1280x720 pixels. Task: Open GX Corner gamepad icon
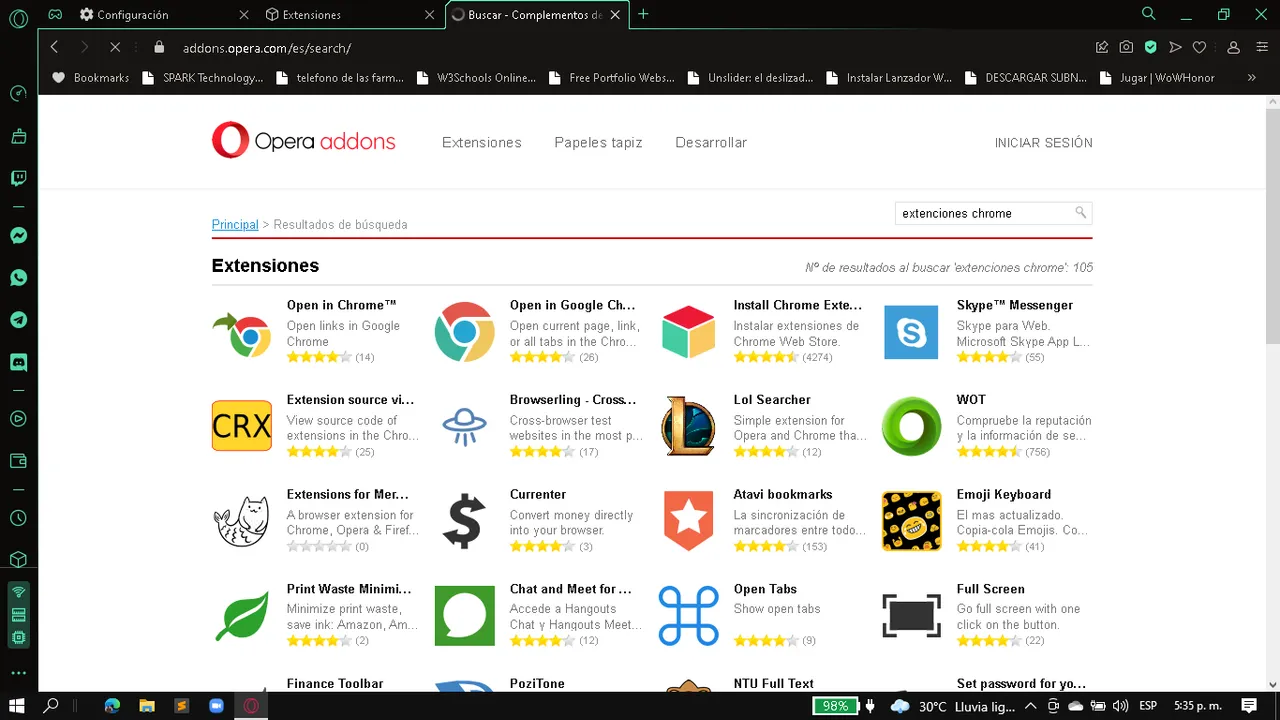click(56, 15)
